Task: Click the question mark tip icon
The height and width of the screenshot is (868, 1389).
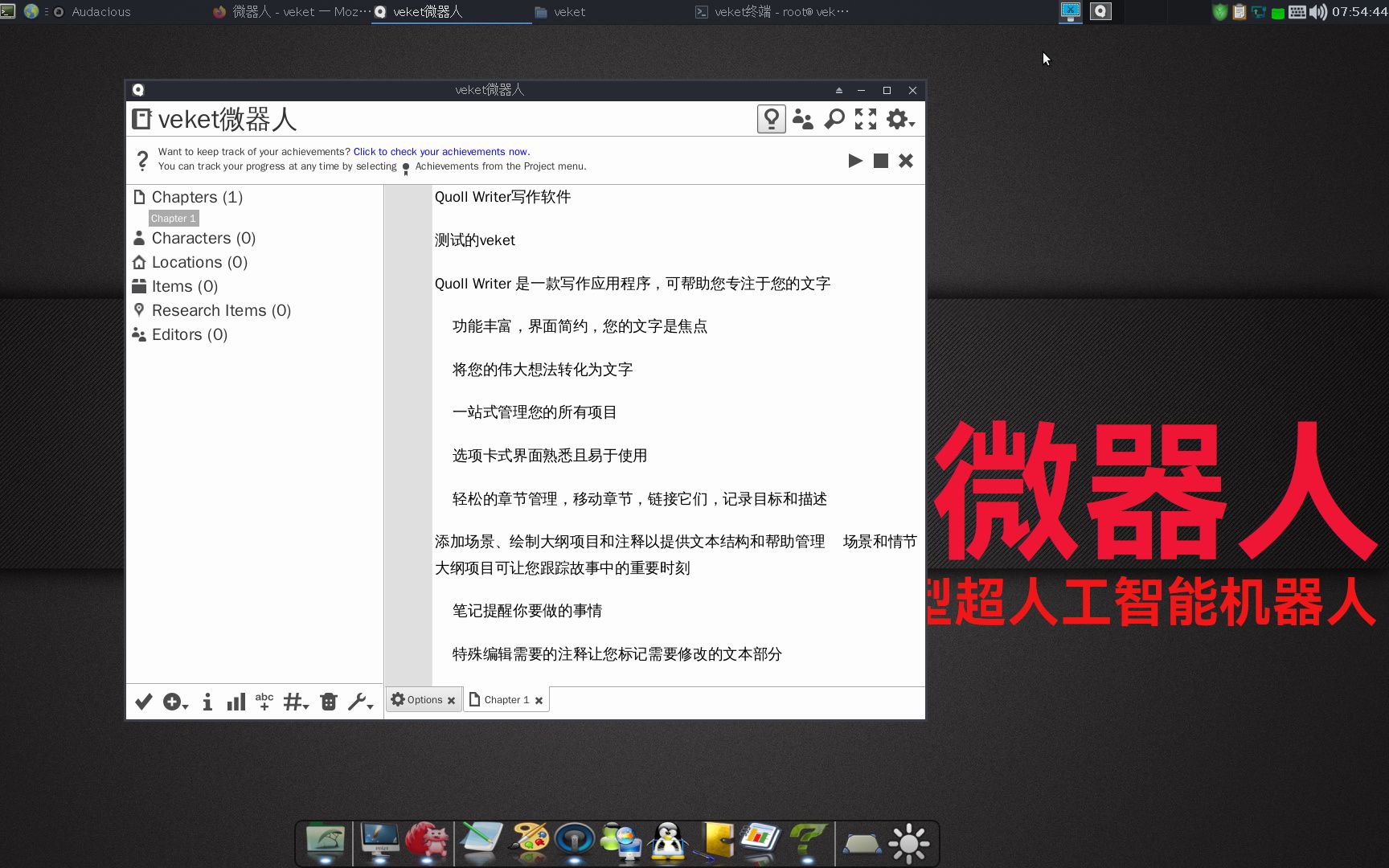Action: click(x=142, y=161)
